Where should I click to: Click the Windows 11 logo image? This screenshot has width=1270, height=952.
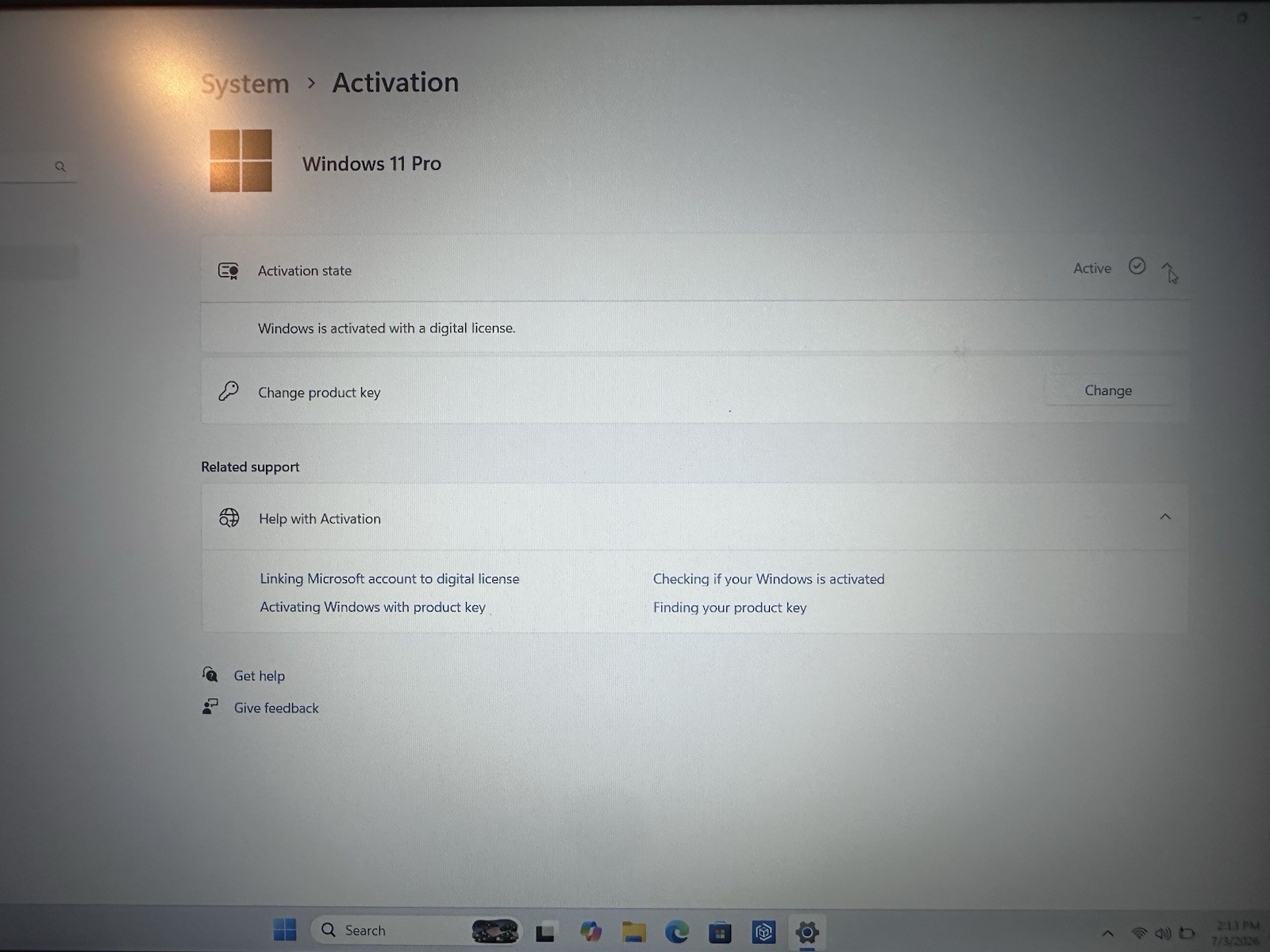(x=241, y=161)
